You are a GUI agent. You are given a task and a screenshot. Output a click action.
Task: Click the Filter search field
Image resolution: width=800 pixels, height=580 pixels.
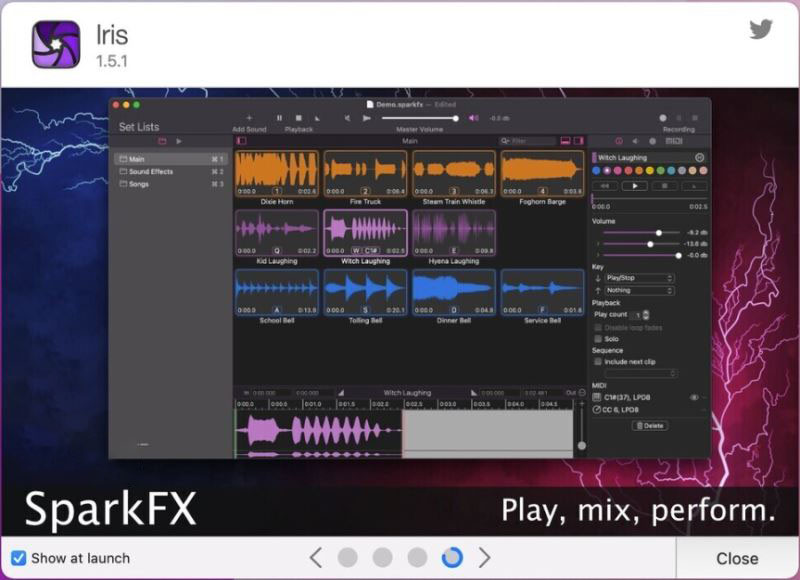tap(528, 141)
